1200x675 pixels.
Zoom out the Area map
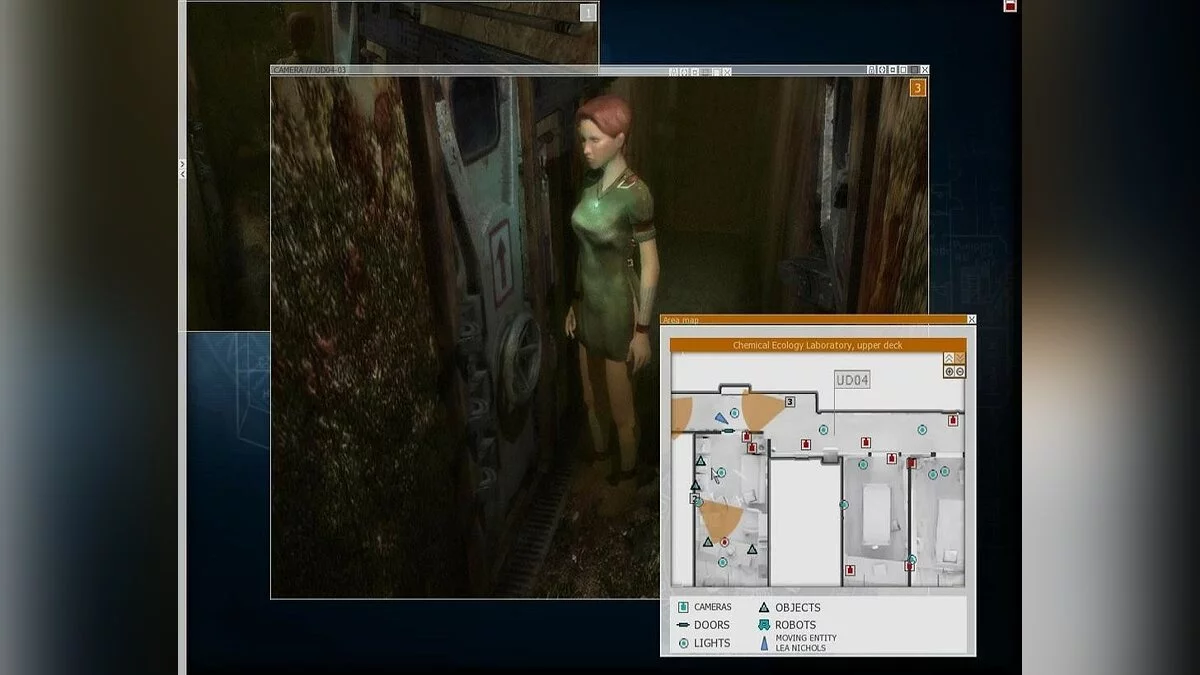[x=960, y=371]
